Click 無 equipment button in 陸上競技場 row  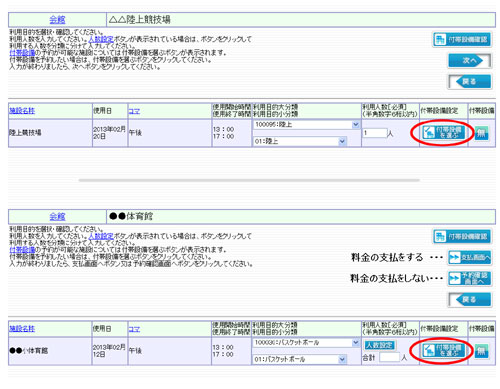[x=481, y=133]
